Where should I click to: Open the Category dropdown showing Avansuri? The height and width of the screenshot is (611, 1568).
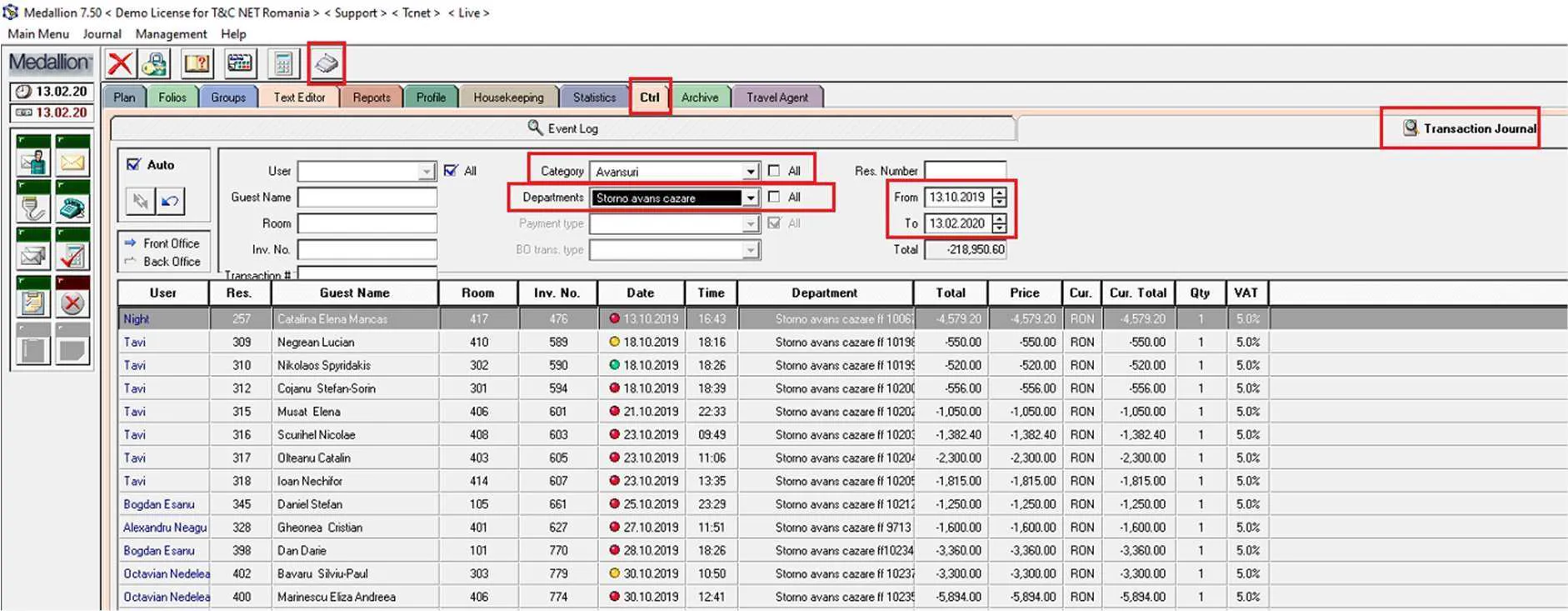(751, 172)
